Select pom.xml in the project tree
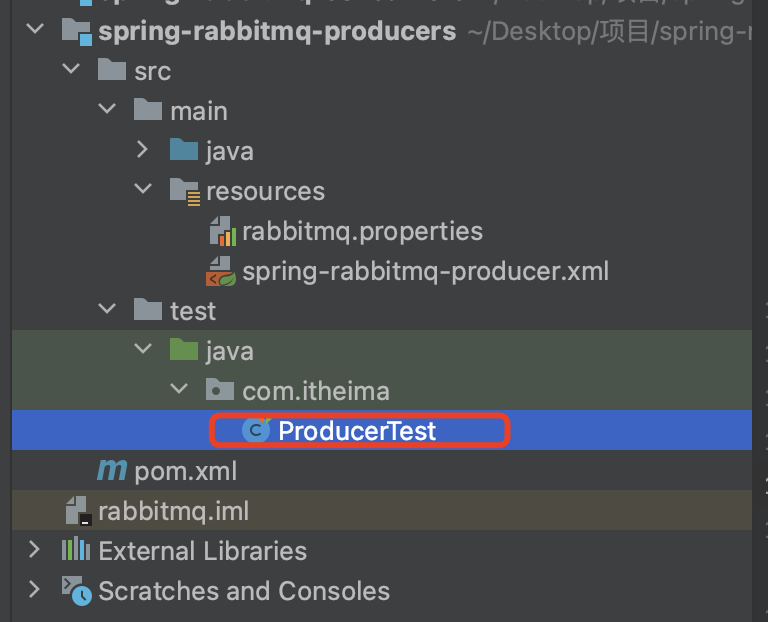Screen dimensions: 768x622 [185, 471]
